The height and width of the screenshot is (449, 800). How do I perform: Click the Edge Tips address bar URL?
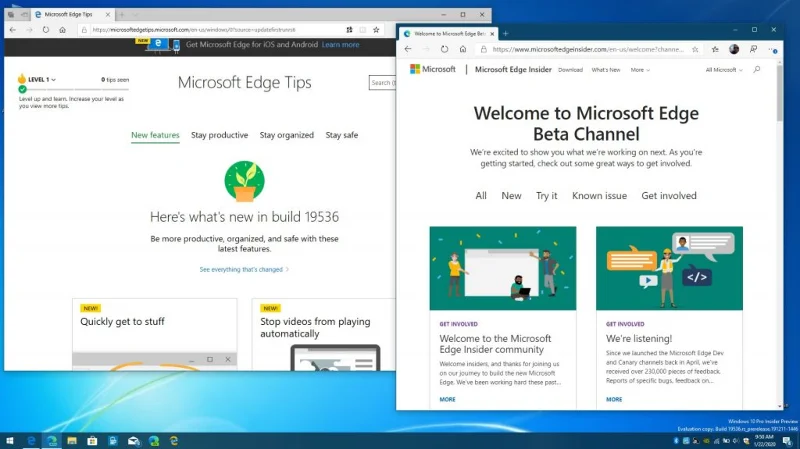point(194,30)
